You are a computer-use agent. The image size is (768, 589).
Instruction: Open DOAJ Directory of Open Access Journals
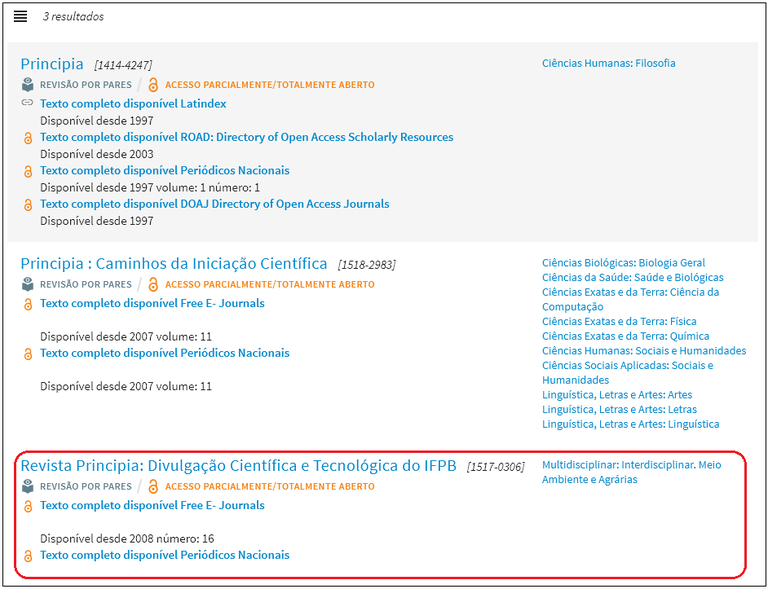(x=214, y=204)
